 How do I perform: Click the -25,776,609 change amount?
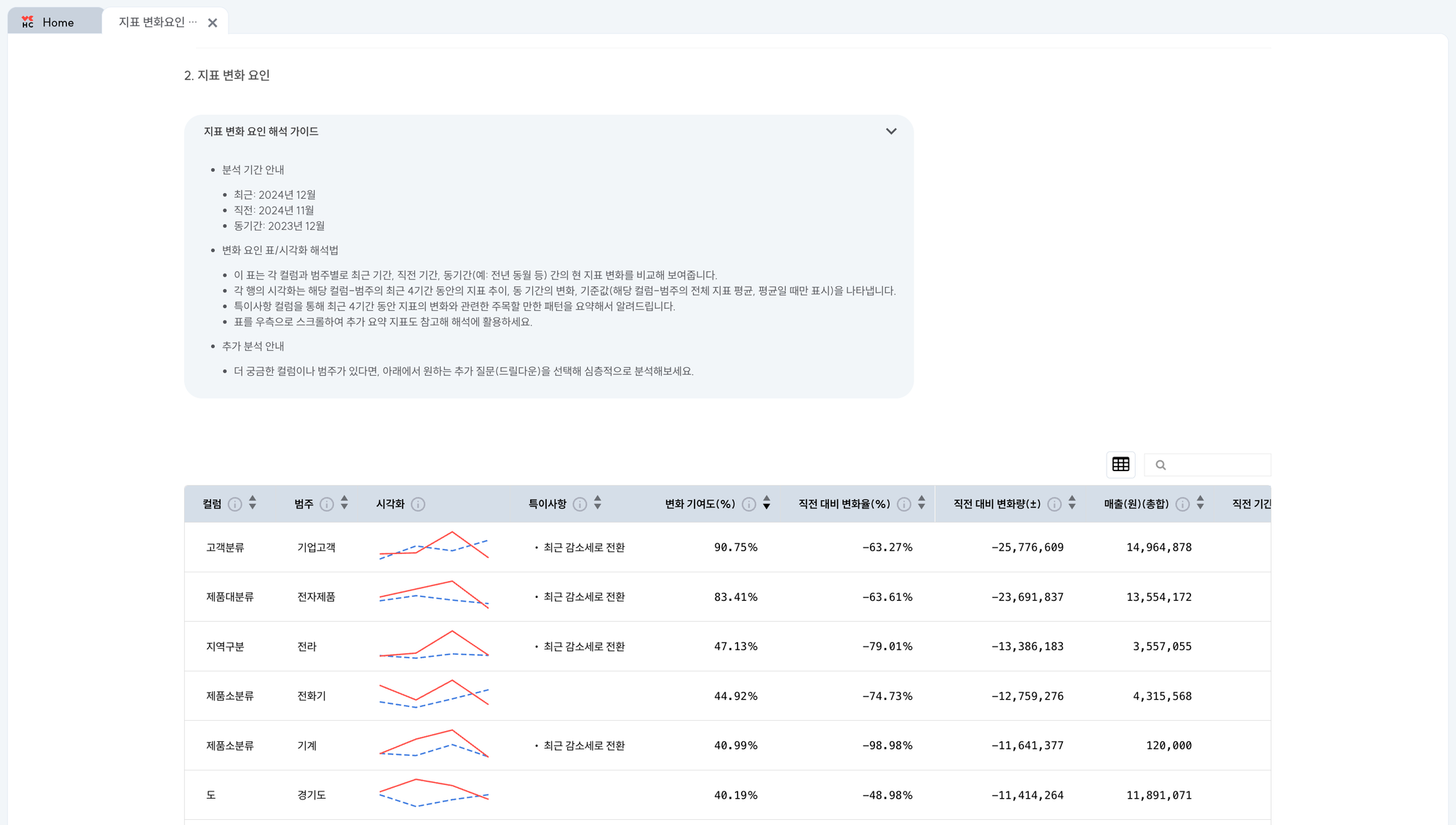point(1027,548)
